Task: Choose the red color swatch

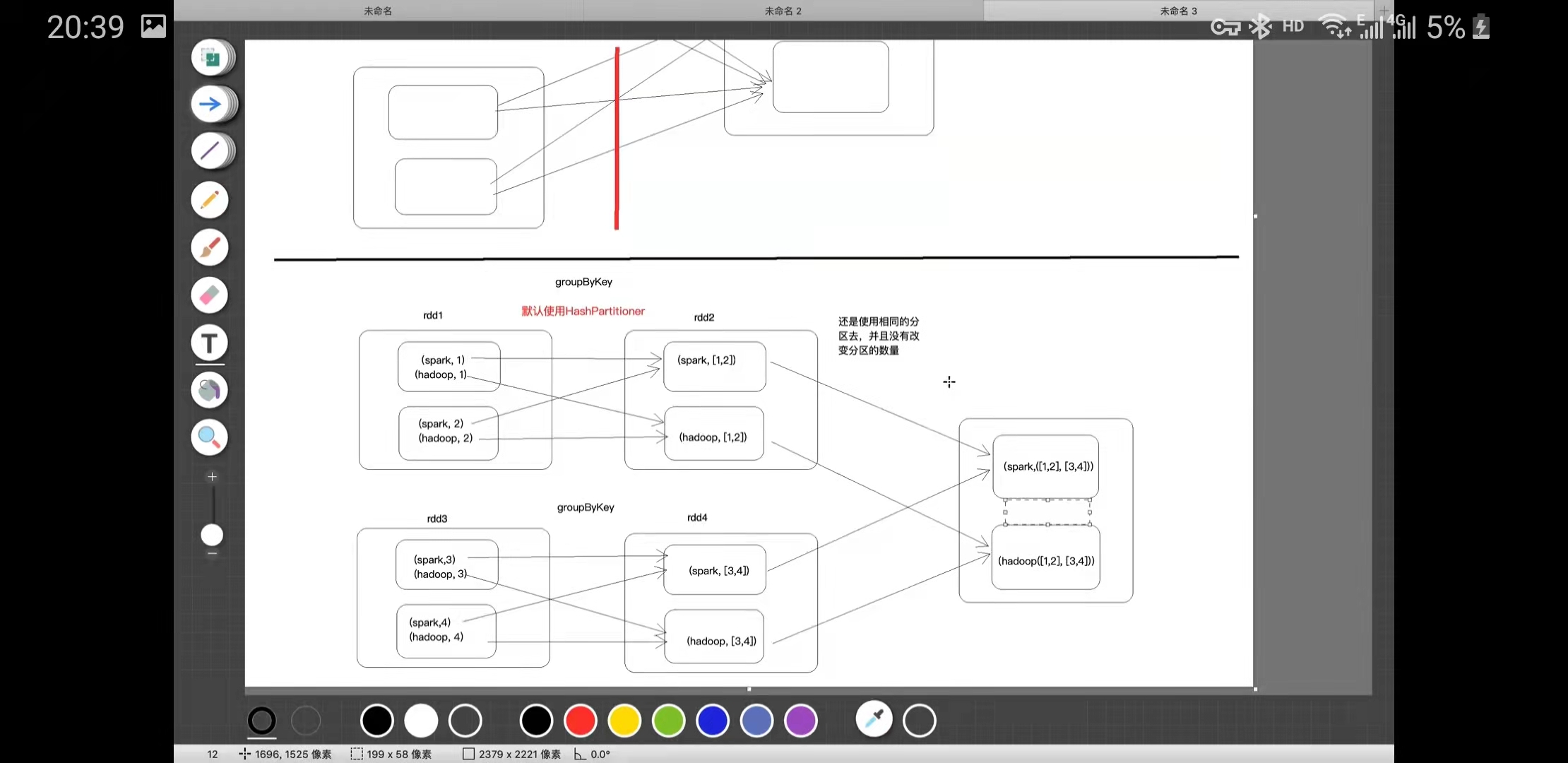Action: tap(581, 721)
